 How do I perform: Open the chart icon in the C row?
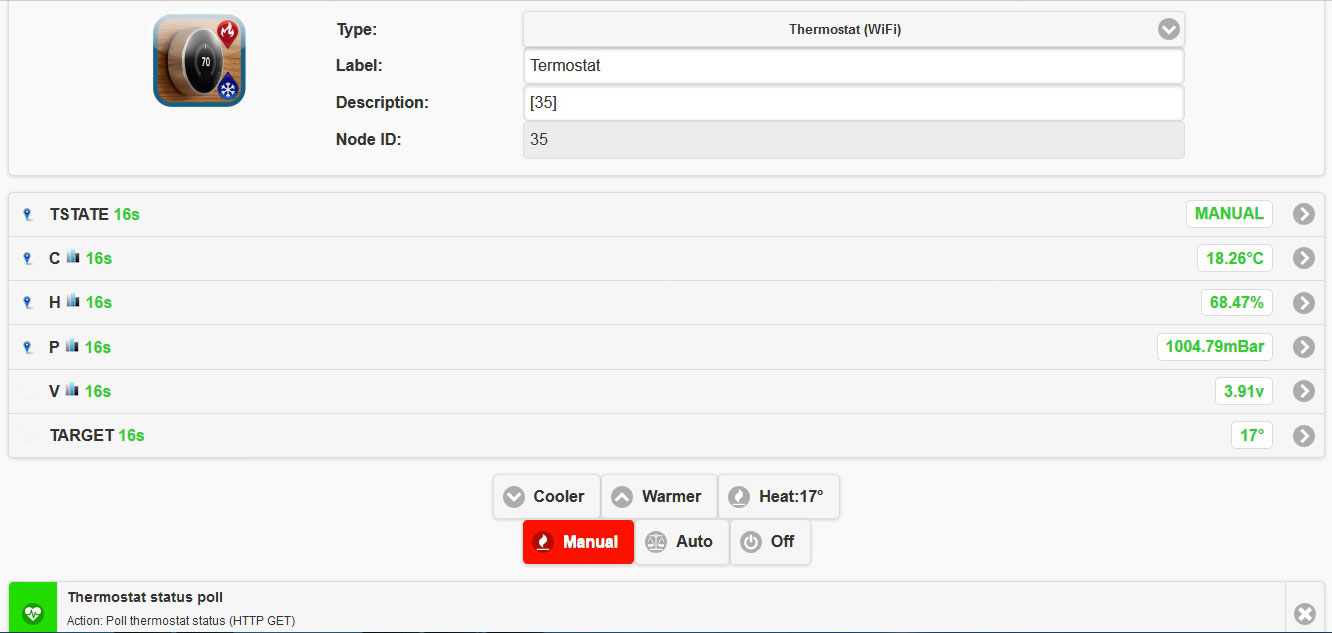(72, 257)
